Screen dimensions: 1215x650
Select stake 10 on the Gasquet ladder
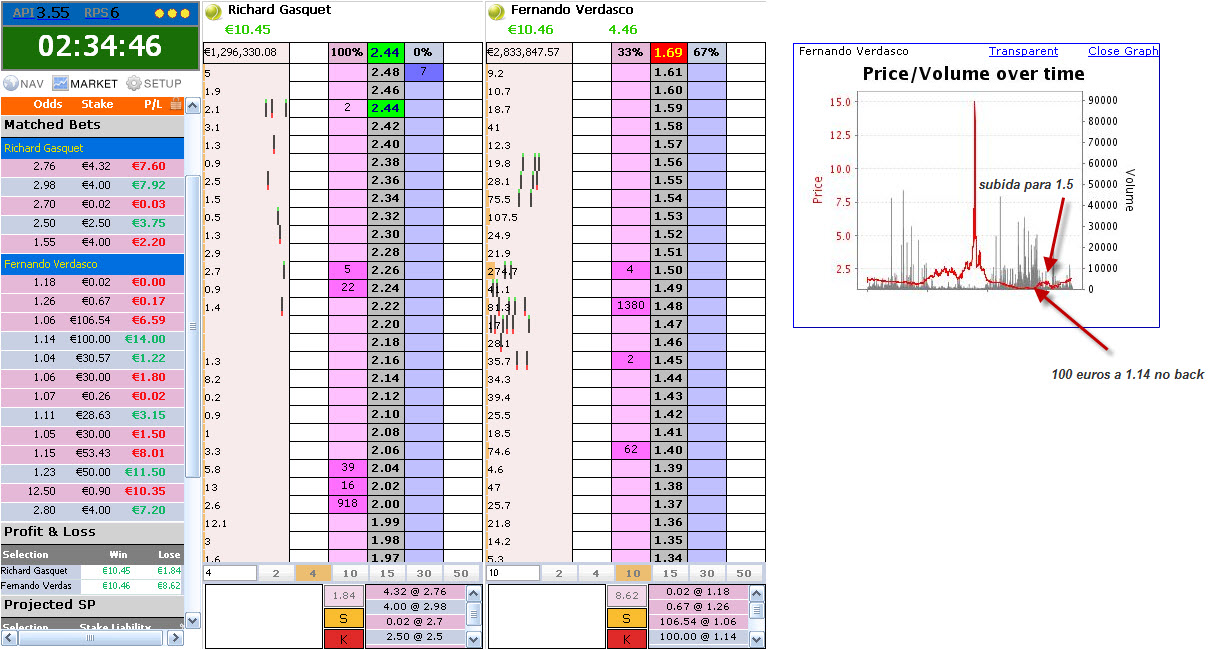pos(349,573)
